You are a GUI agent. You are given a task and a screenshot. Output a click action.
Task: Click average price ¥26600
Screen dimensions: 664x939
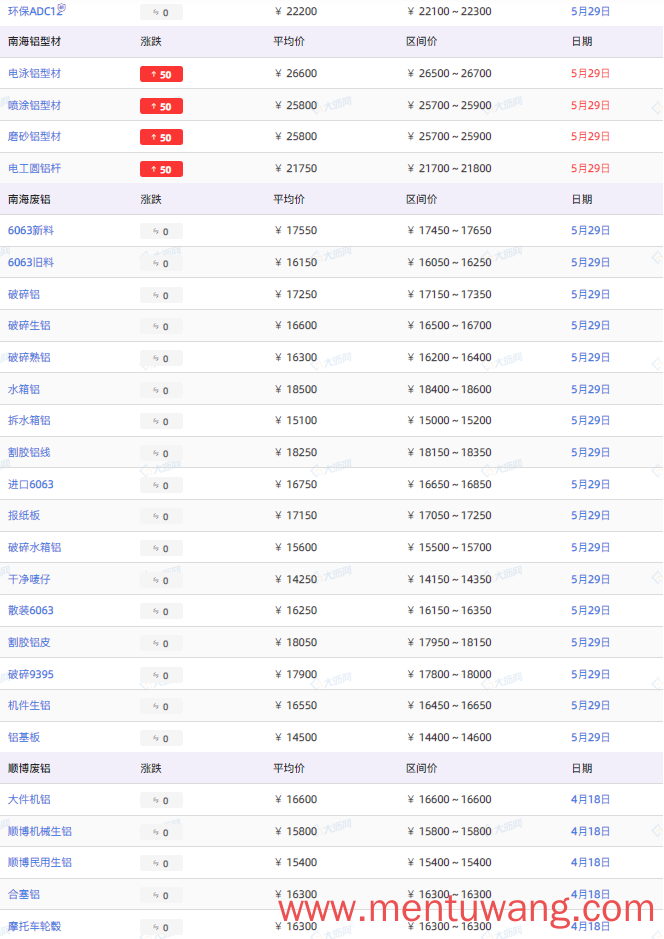(x=296, y=73)
